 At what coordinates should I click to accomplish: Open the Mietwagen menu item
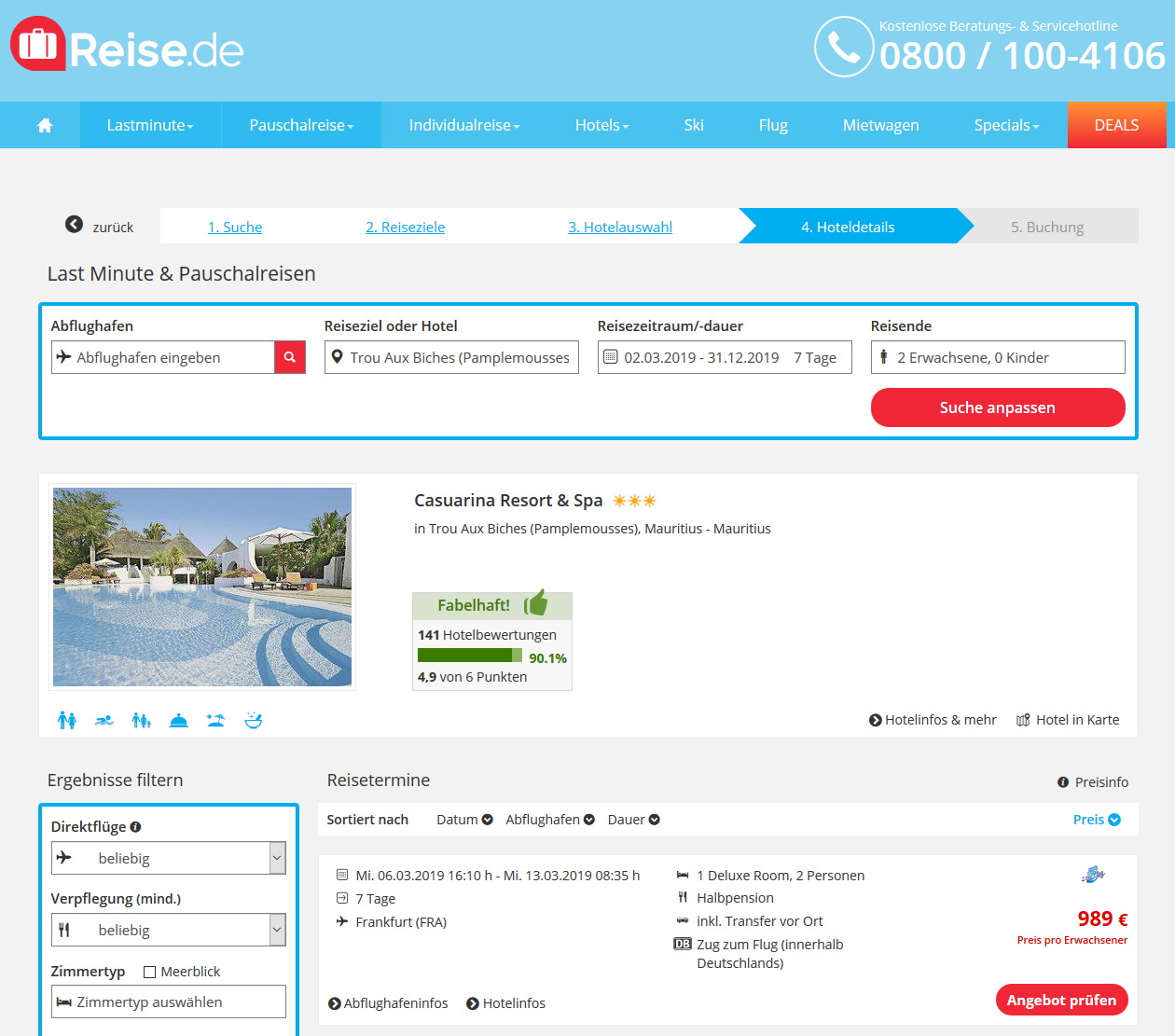881,125
